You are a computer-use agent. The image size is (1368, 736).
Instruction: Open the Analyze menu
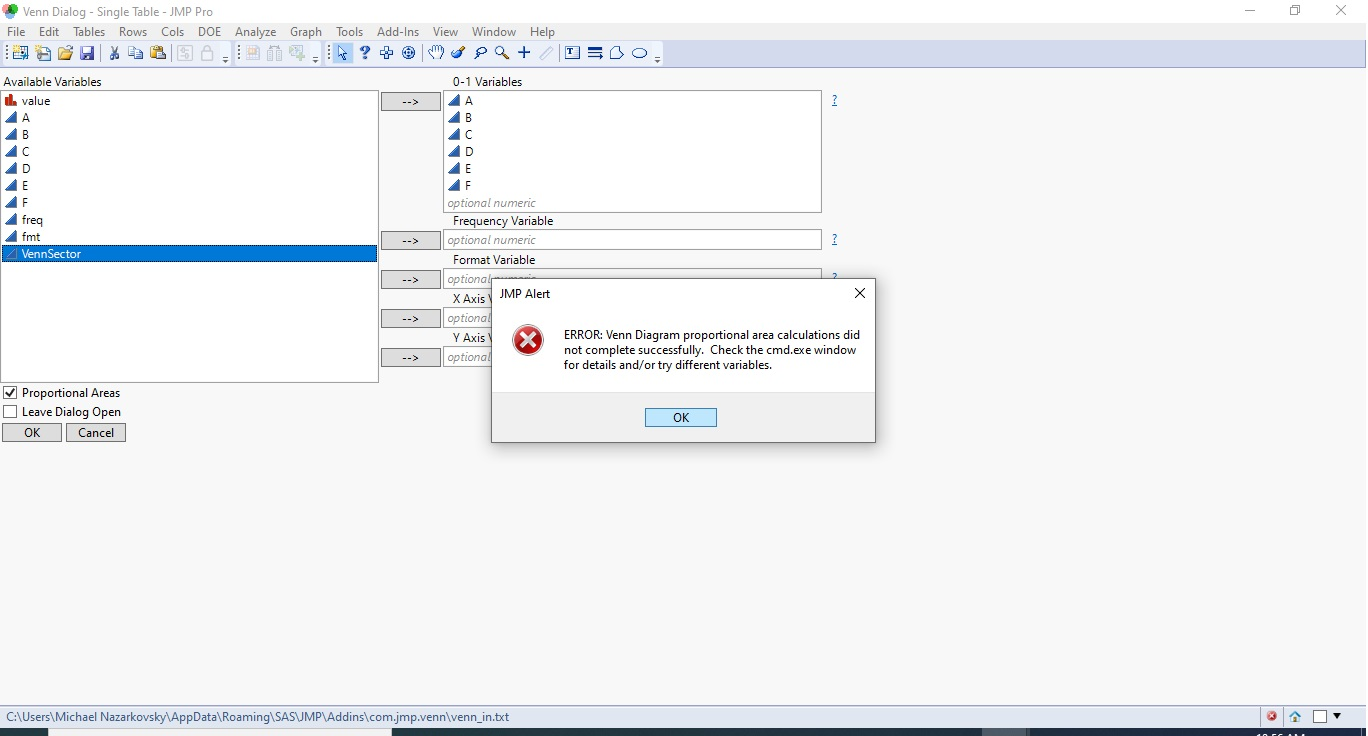point(255,32)
